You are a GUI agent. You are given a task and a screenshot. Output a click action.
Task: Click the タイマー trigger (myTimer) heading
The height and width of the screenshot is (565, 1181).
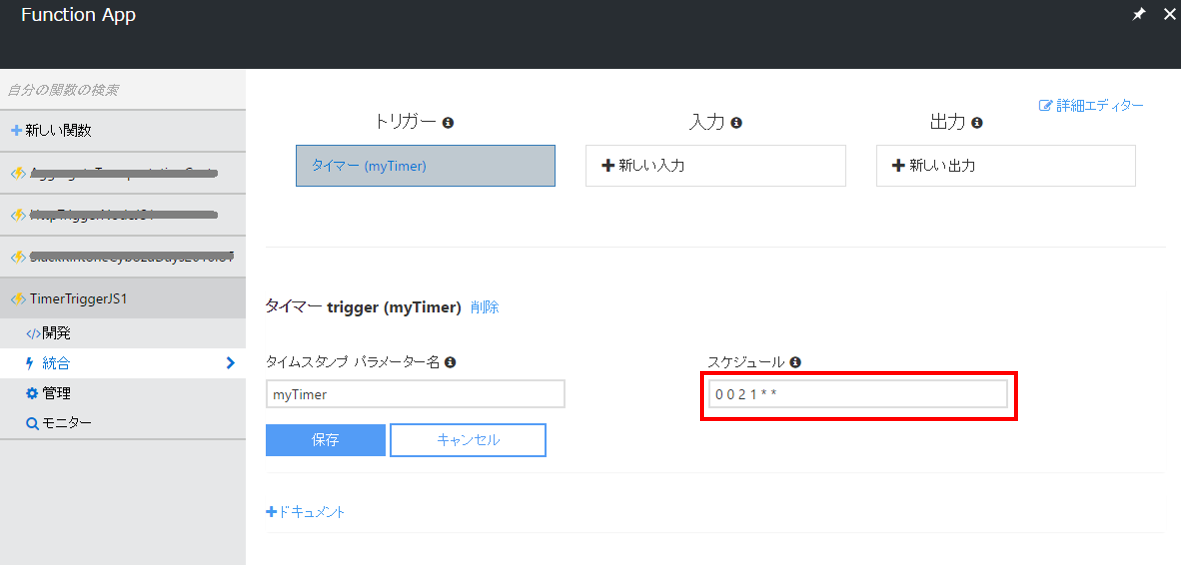click(363, 307)
